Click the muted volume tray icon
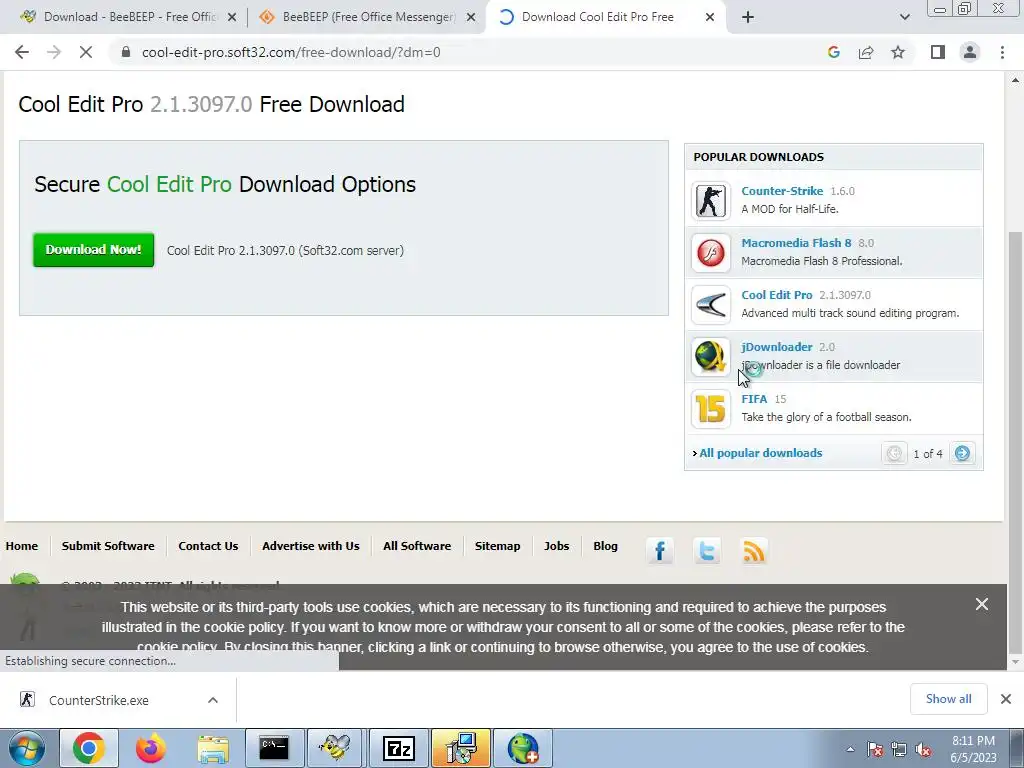Image resolution: width=1024 pixels, height=768 pixels. coord(923,750)
